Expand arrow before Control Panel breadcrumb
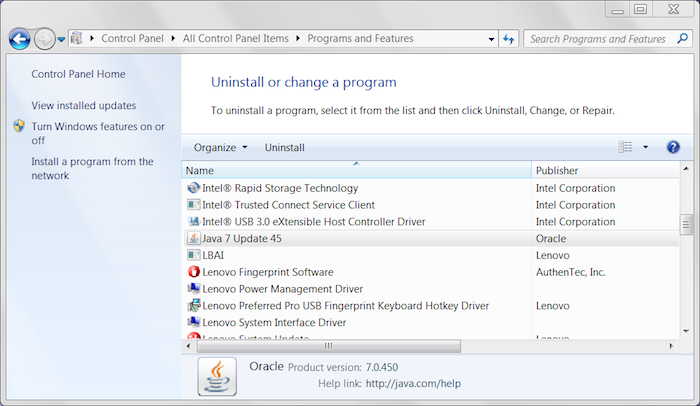 tap(92, 38)
